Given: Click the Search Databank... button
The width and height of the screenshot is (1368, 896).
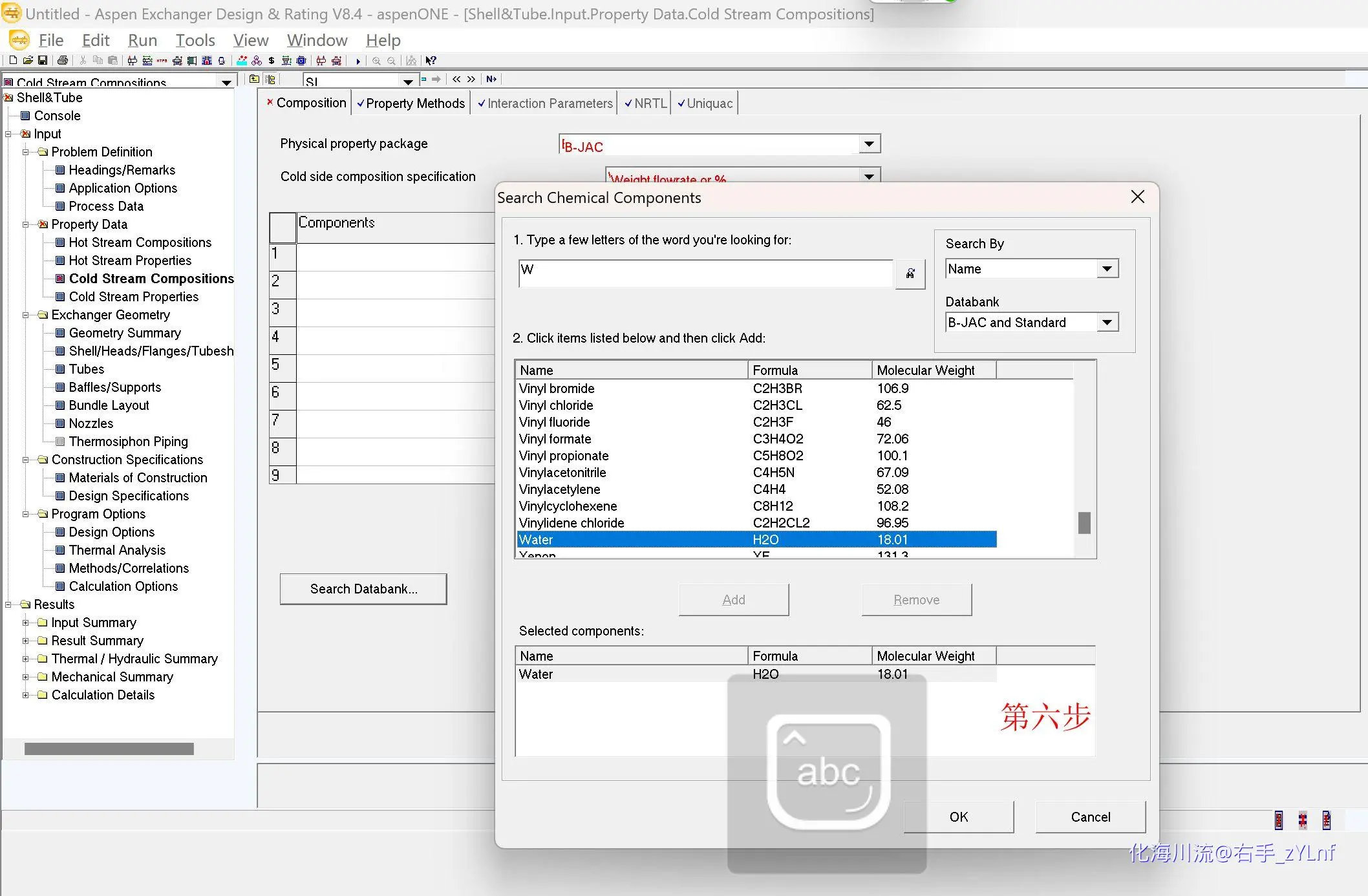Looking at the screenshot, I should click(363, 589).
